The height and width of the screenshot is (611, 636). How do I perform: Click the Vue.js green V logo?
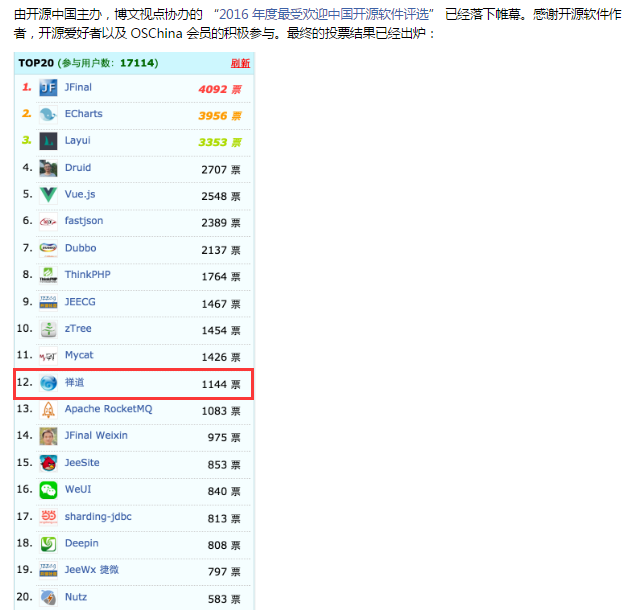click(x=48, y=195)
